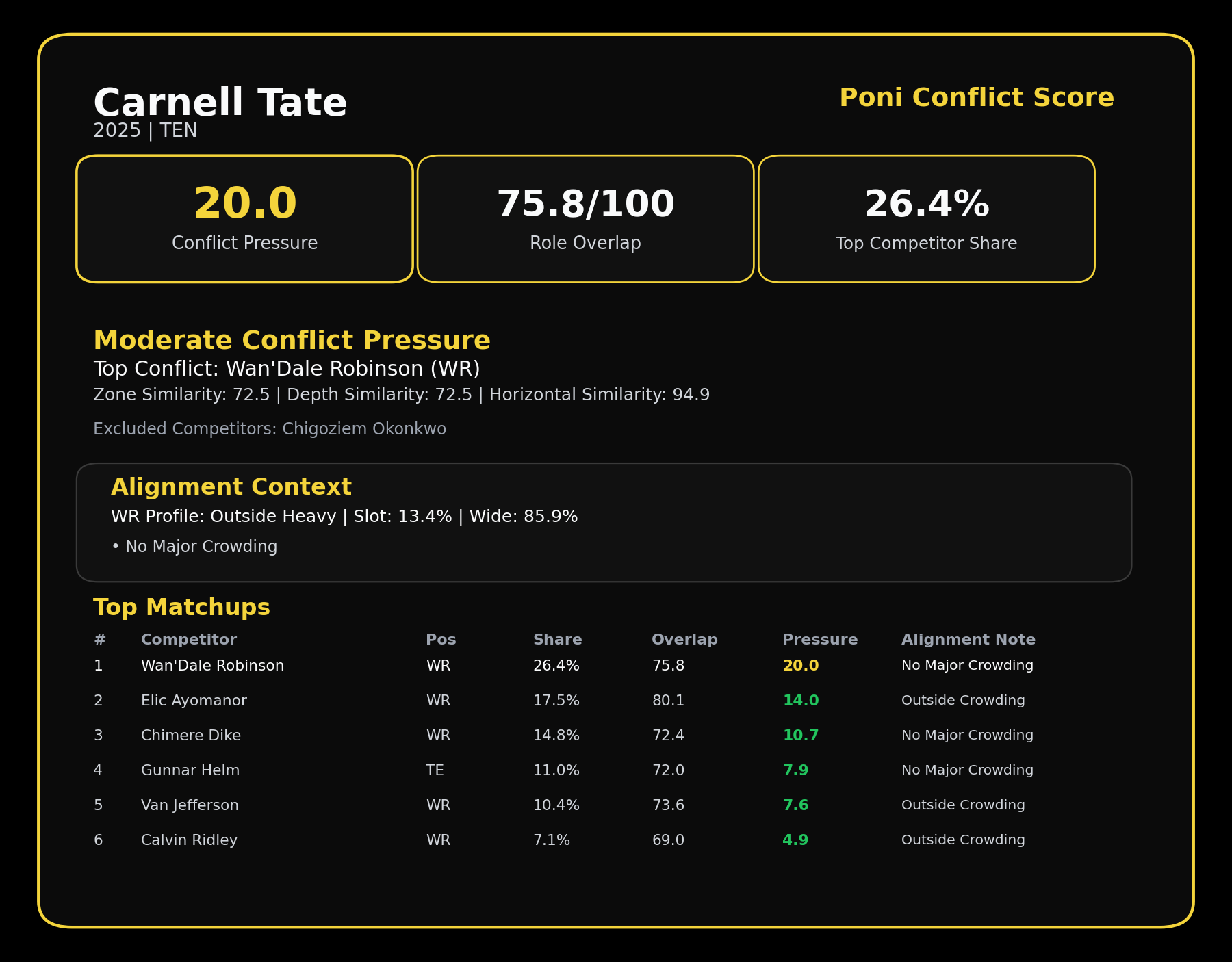Click the "Alignment Context" heading
Image resolution: width=1232 pixels, height=962 pixels.
231,487
